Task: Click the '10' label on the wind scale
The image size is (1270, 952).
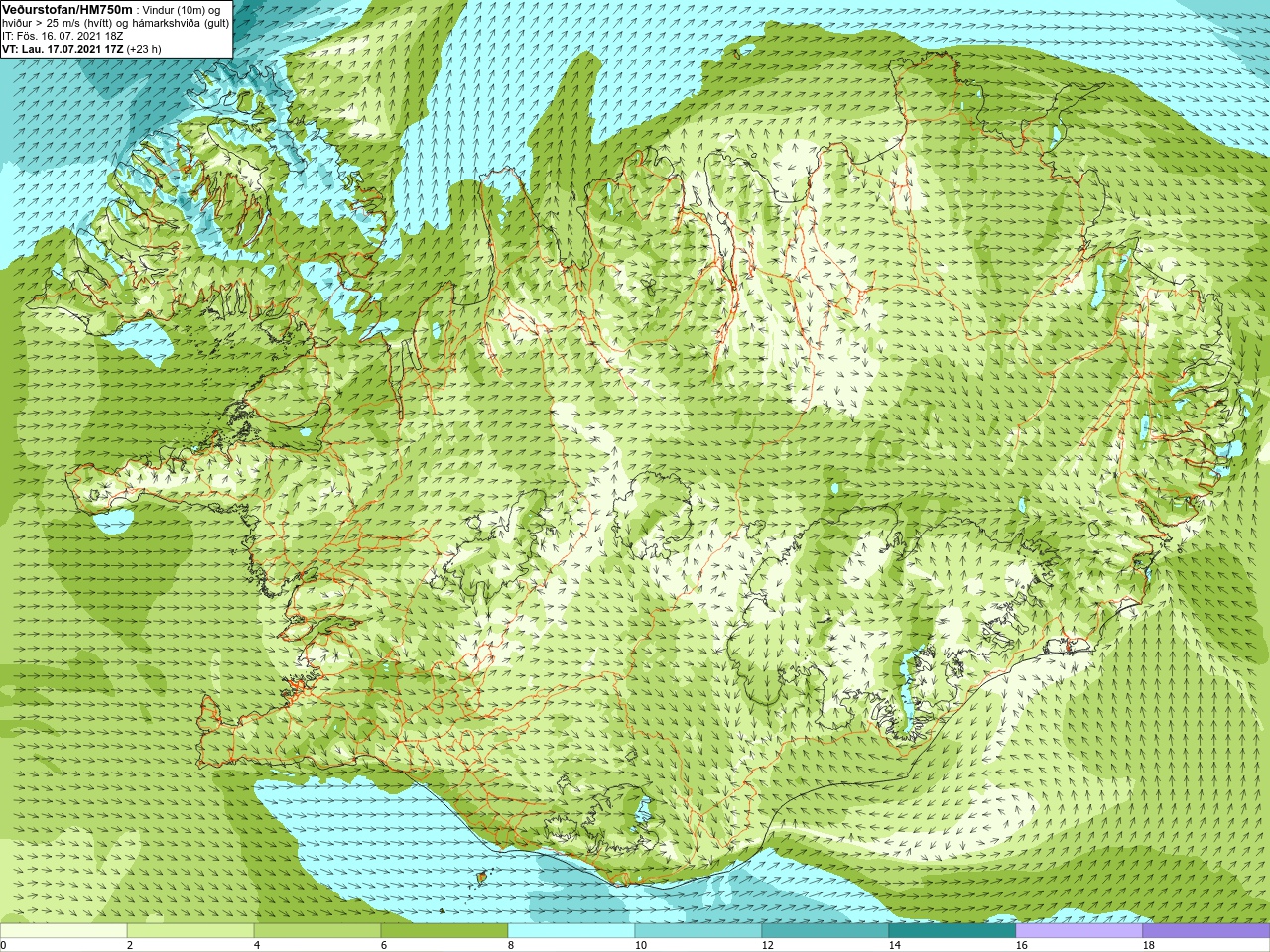Action: click(x=641, y=945)
